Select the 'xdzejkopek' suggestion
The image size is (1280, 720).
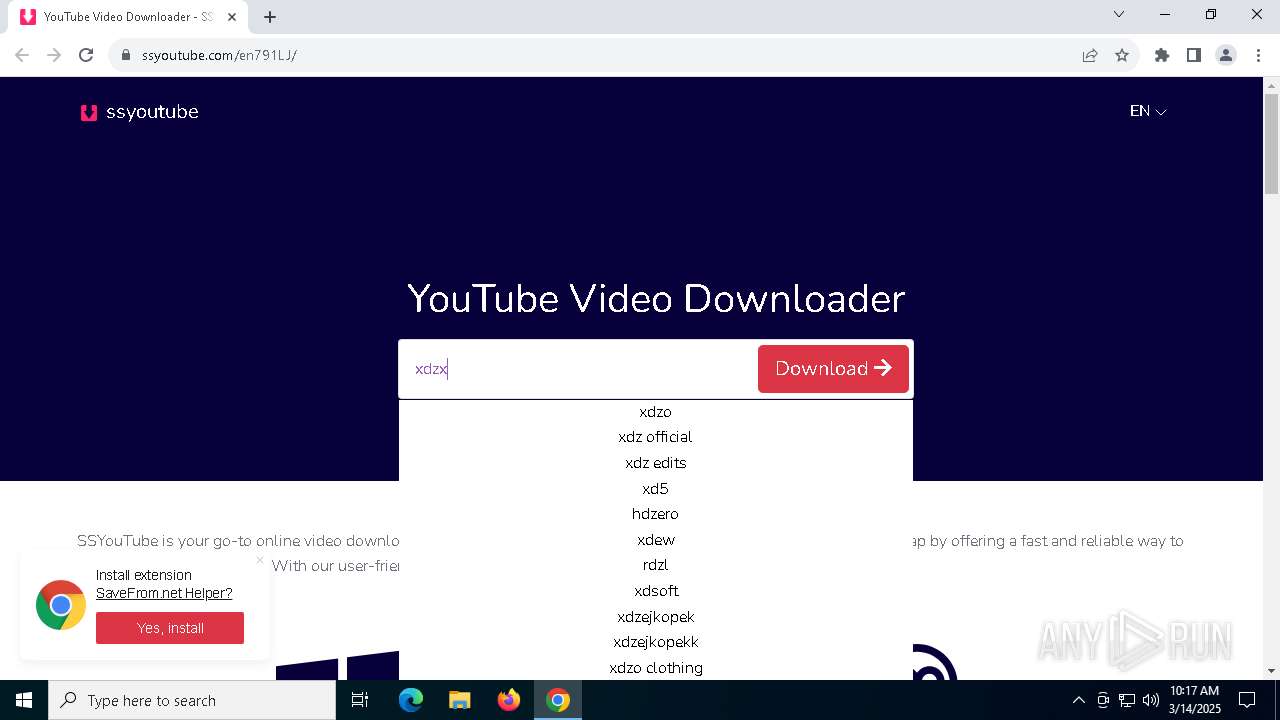coord(656,617)
